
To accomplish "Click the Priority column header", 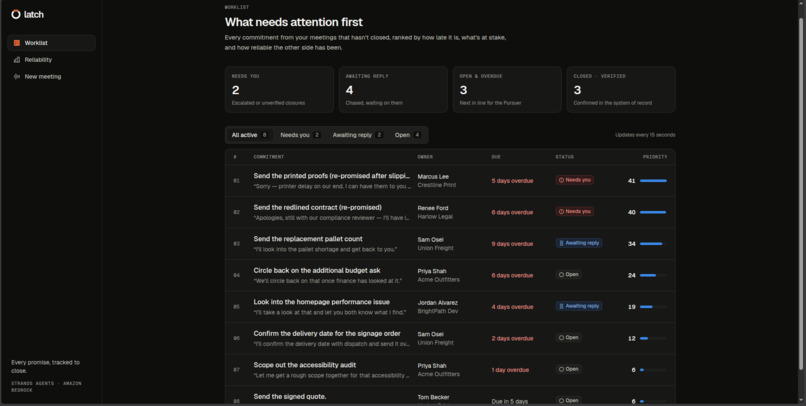I will (x=655, y=157).
